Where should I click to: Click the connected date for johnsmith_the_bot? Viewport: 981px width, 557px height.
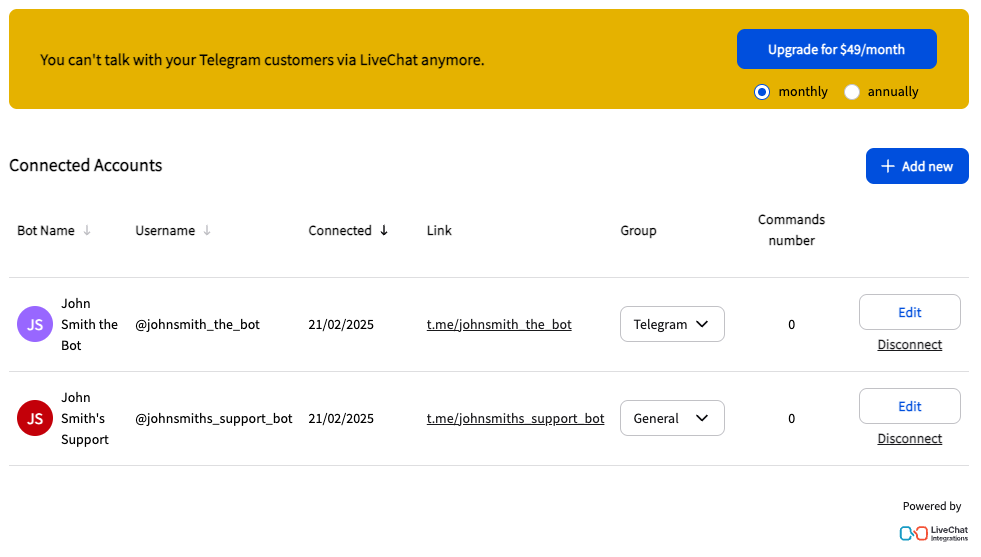[341, 324]
